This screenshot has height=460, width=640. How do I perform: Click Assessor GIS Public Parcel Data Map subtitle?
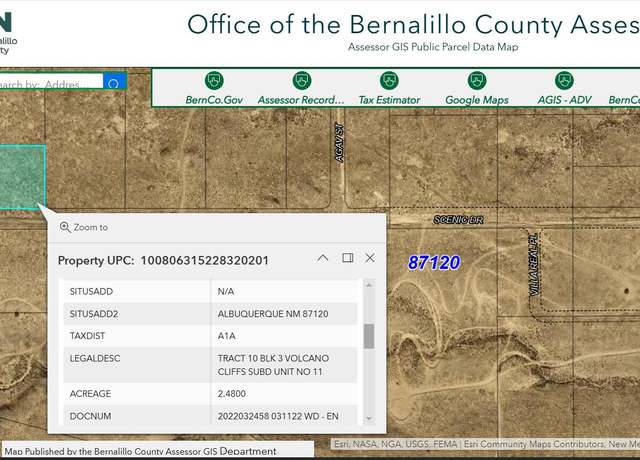tap(433, 47)
